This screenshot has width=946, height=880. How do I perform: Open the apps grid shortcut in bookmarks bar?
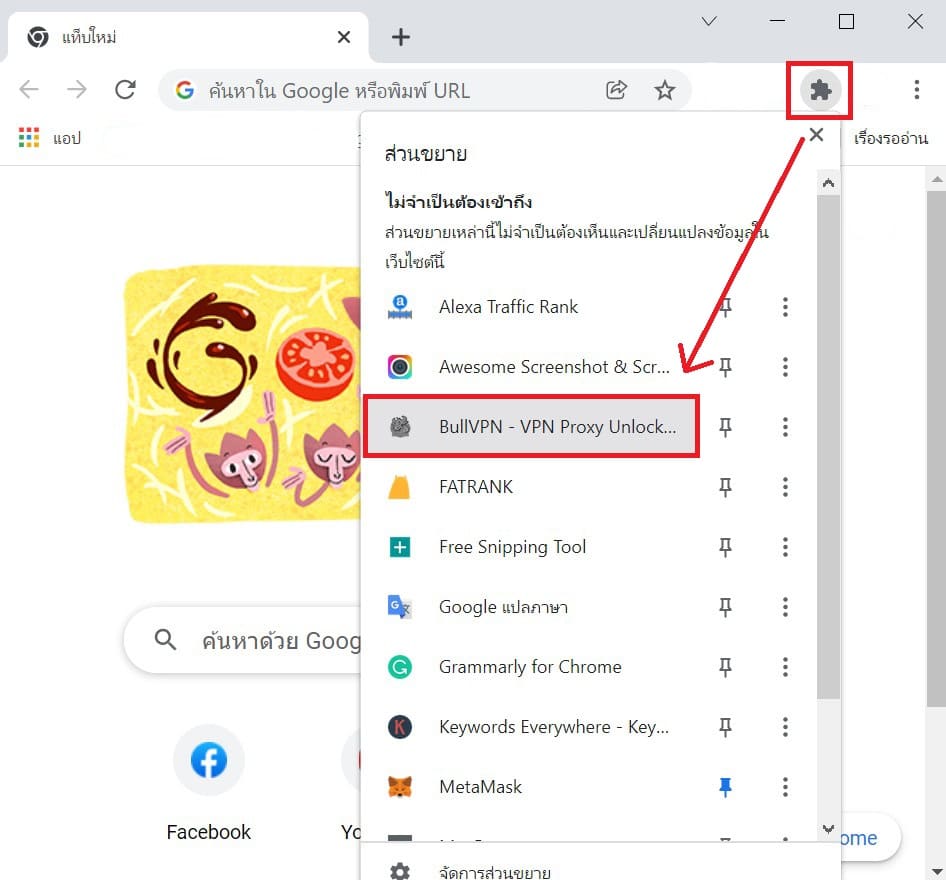(x=29, y=138)
